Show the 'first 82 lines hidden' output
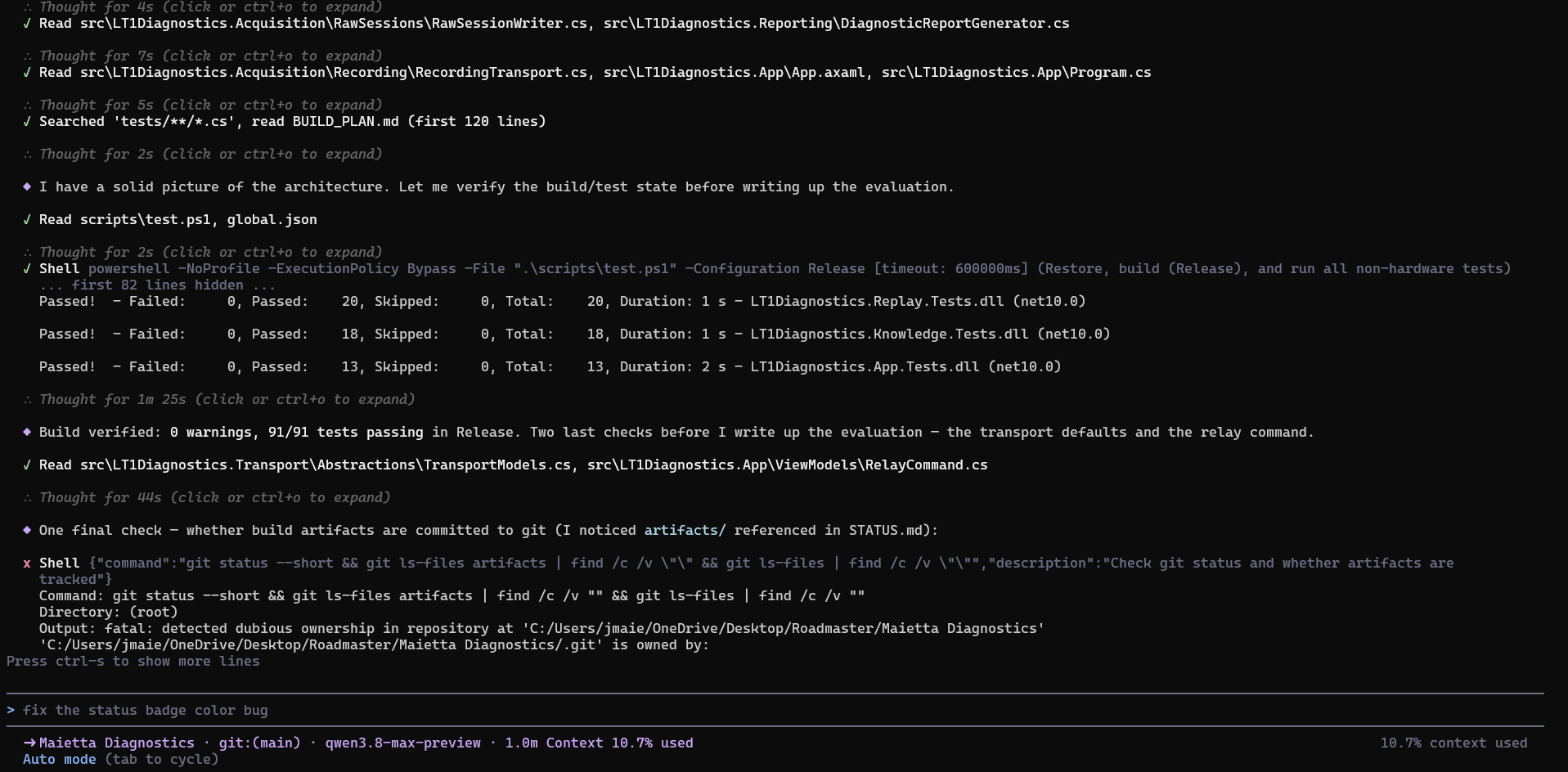The width and height of the screenshot is (1568, 772). [x=157, y=285]
